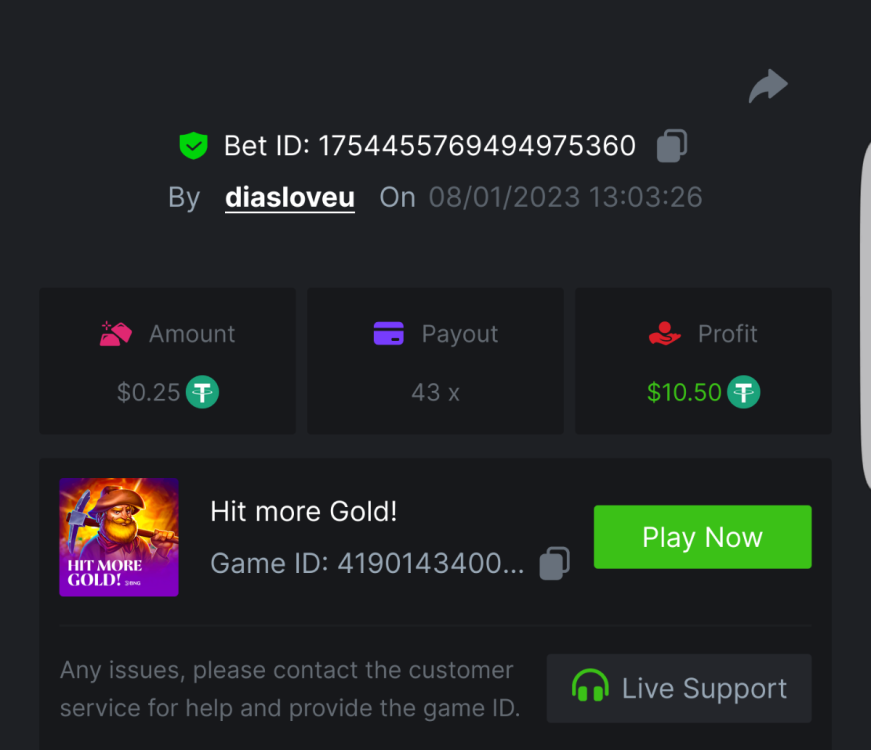The width and height of the screenshot is (871, 750).
Task: Click the green $10.50 profit value
Action: click(684, 392)
